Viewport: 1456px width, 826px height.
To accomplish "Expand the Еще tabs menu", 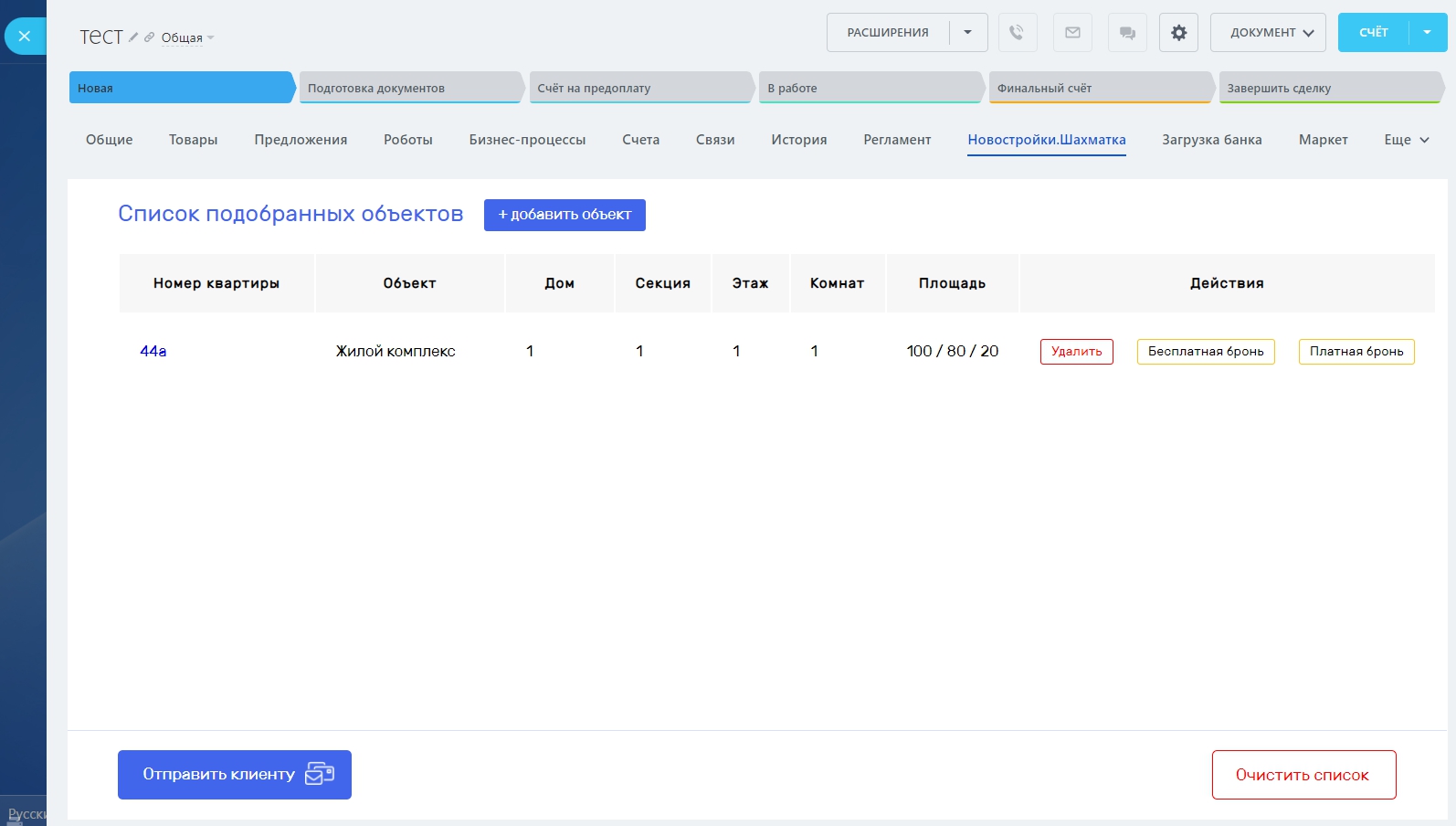I will 1406,140.
